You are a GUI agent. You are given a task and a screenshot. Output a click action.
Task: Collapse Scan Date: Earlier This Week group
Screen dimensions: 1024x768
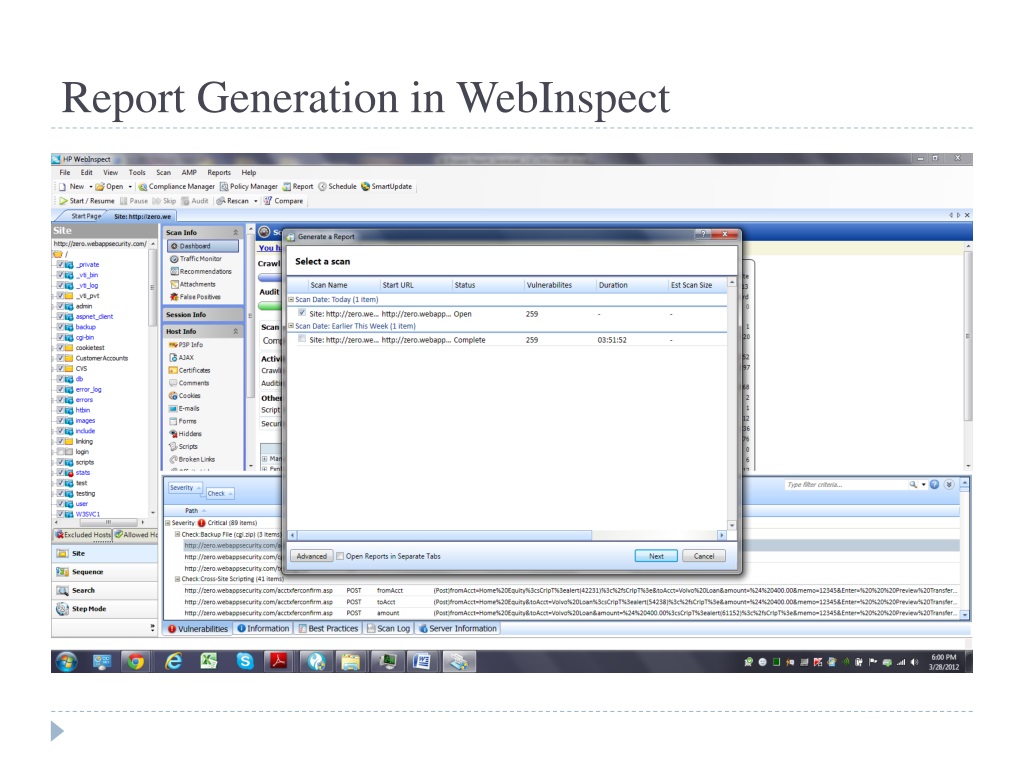pos(291,325)
